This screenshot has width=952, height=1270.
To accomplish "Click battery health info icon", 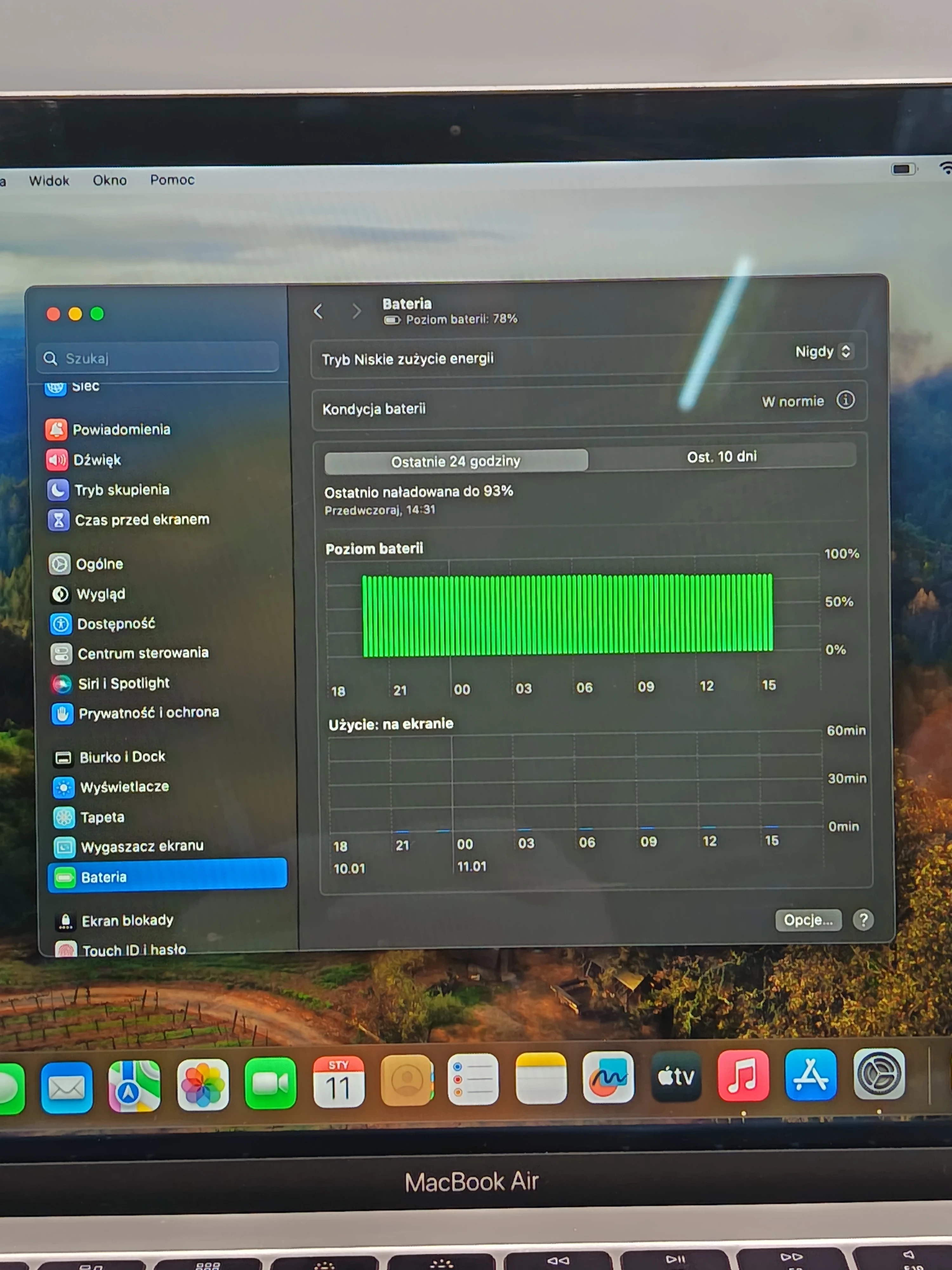I will pyautogui.click(x=845, y=400).
